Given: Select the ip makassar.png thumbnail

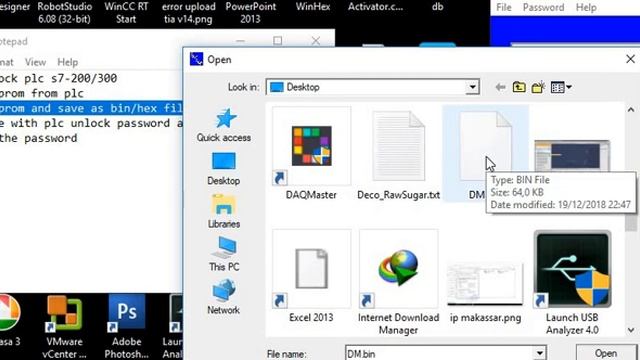Looking at the screenshot, I should click(485, 284).
